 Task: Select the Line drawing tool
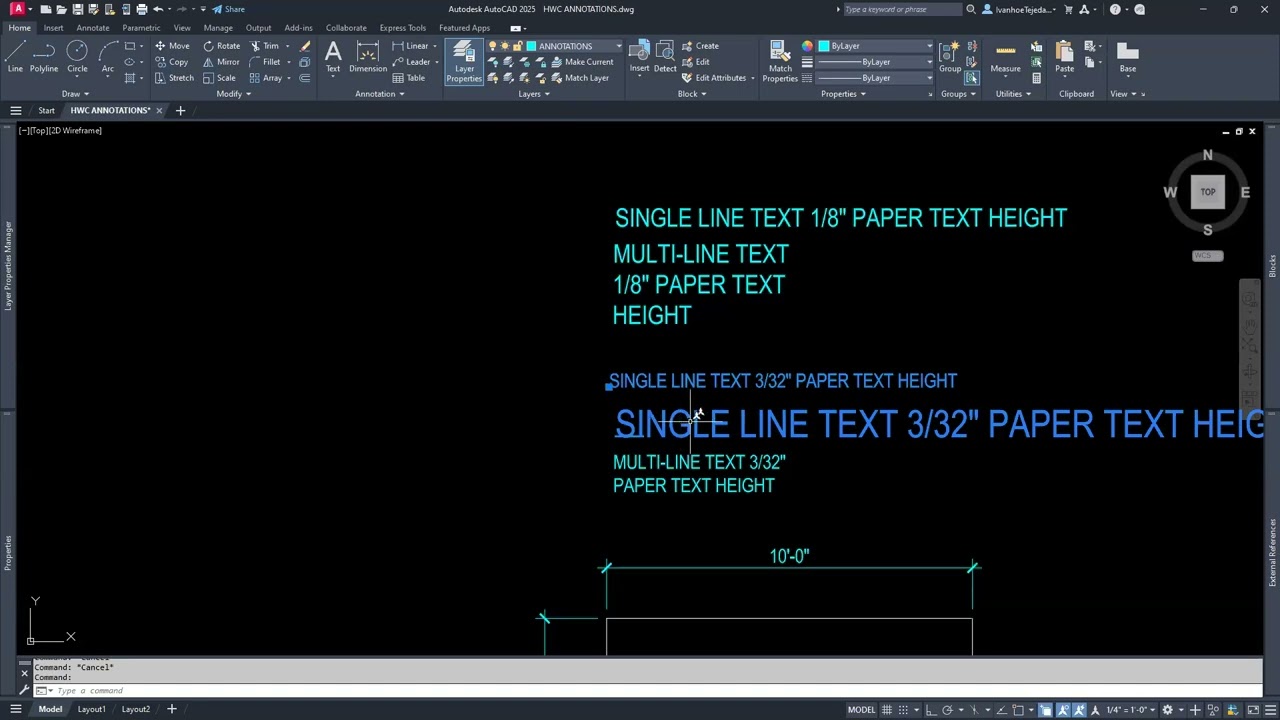[x=15, y=57]
